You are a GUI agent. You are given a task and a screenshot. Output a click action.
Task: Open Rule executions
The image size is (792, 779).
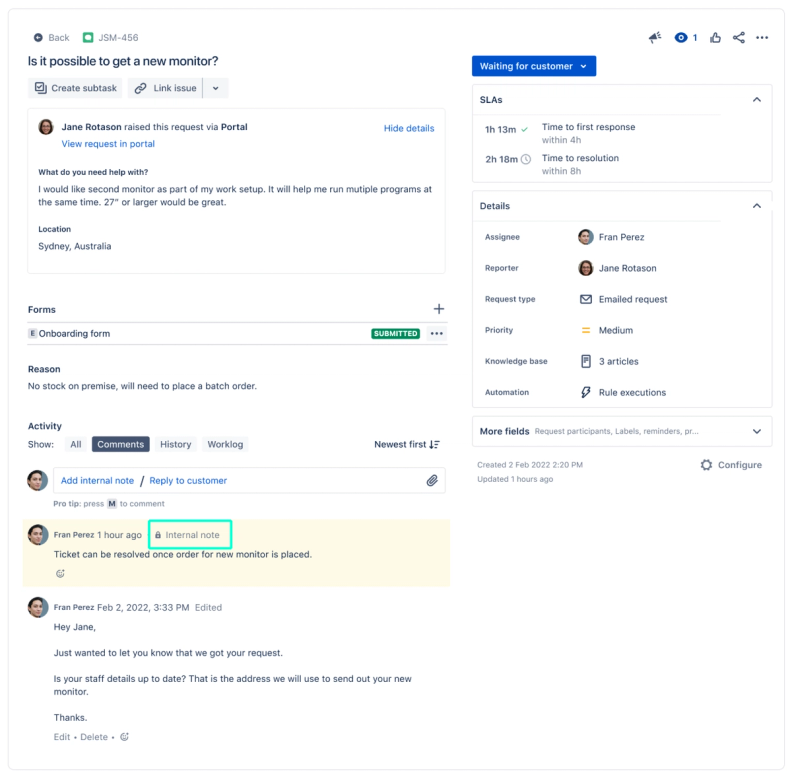pyautogui.click(x=632, y=393)
